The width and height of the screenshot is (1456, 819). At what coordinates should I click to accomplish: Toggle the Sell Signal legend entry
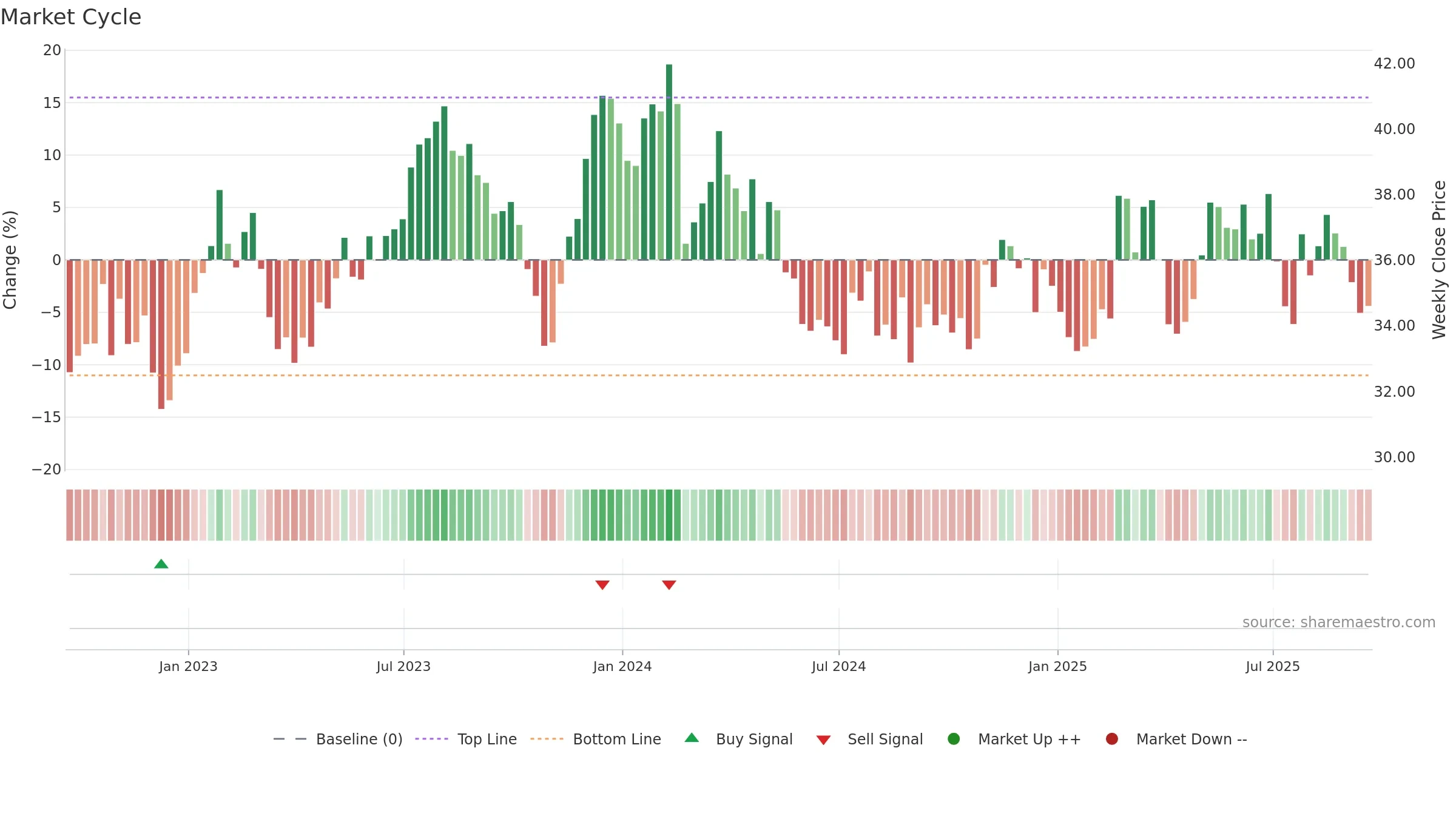click(869, 739)
